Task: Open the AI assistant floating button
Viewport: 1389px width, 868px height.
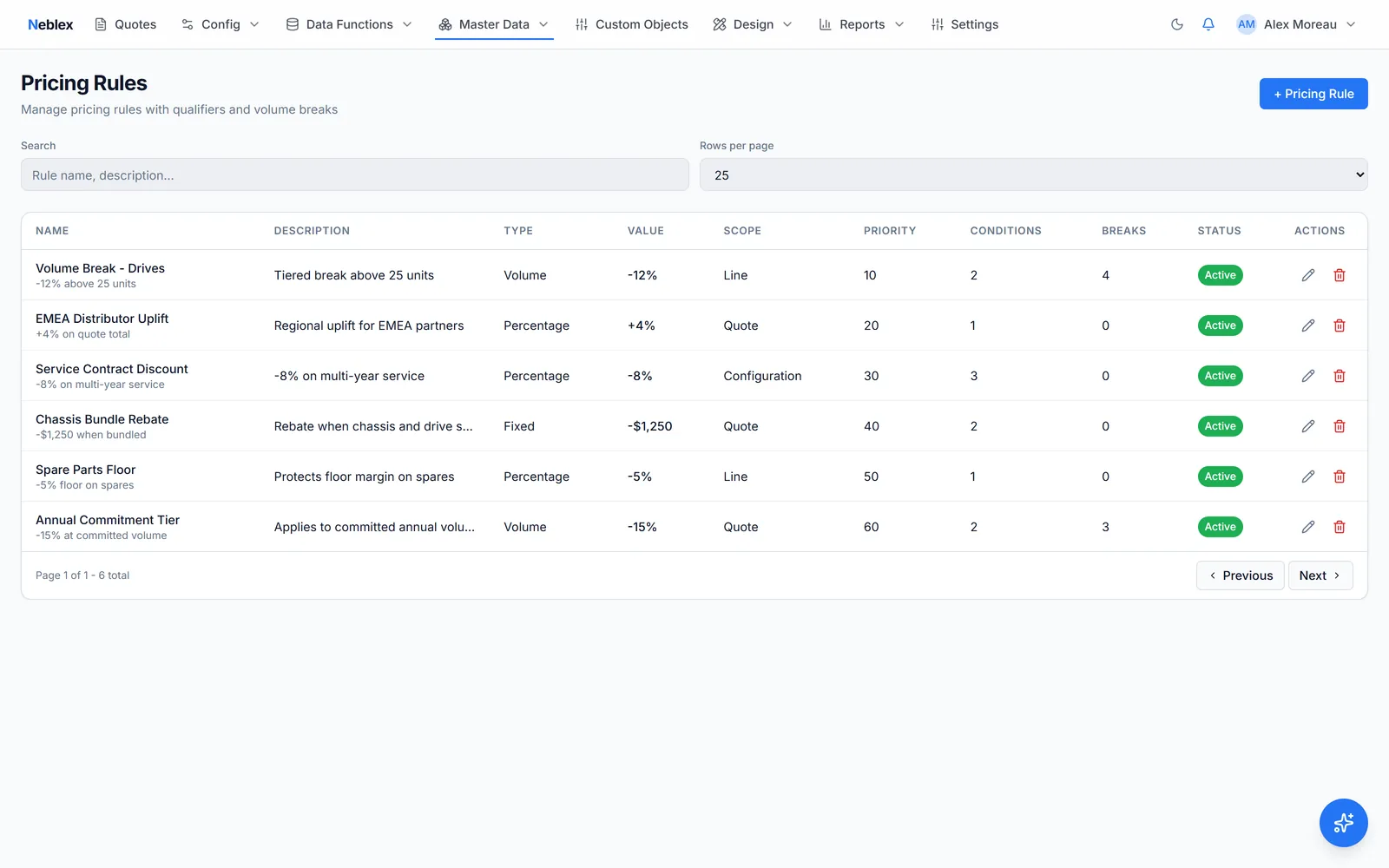Action: 1343,822
